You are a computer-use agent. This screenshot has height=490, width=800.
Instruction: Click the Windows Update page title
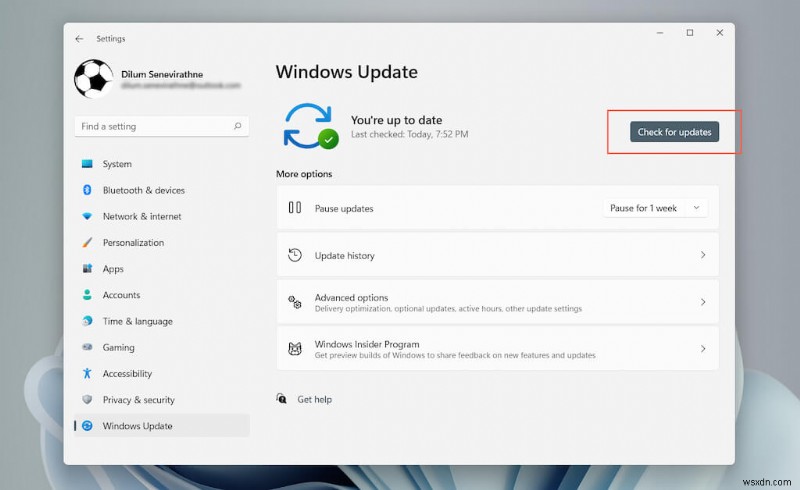tap(346, 72)
